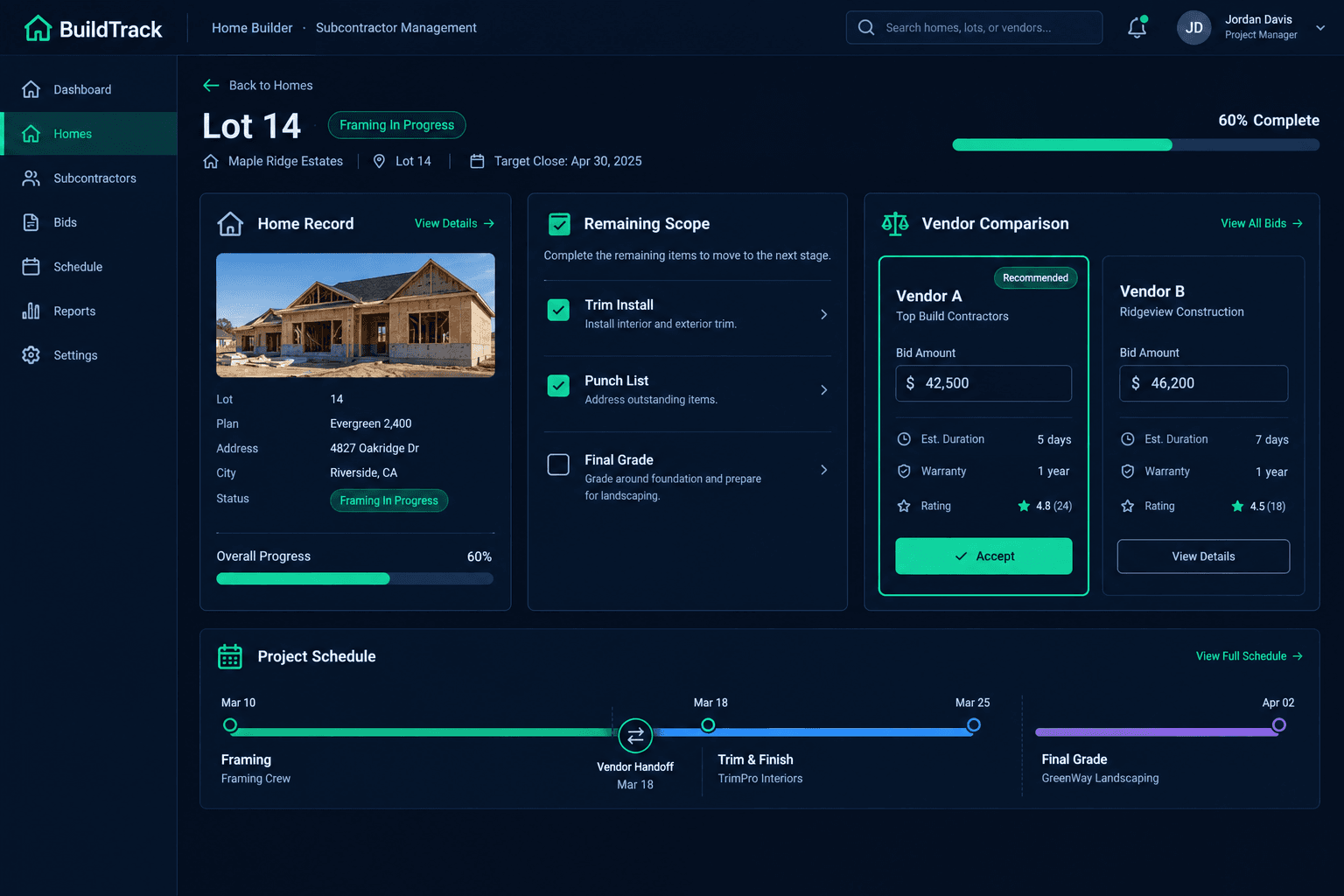Select Reports in the sidebar
The width and height of the screenshot is (1344, 896).
88,311
